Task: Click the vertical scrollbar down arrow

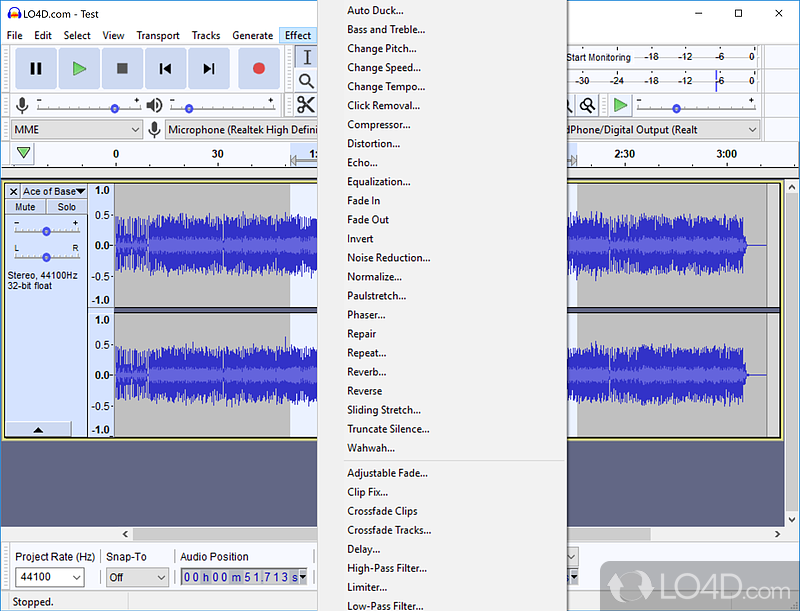Action: coord(791,520)
